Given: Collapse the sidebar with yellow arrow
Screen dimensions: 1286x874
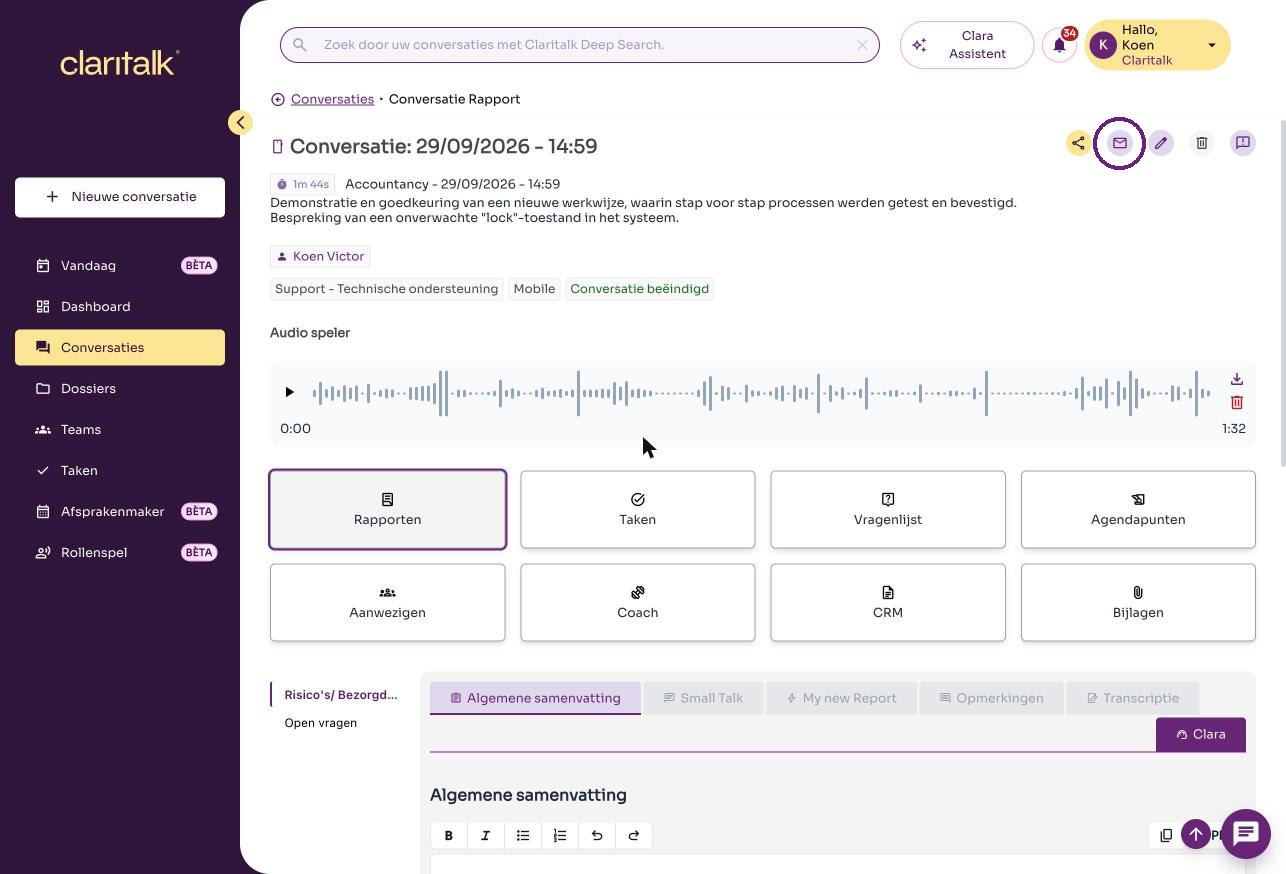Looking at the screenshot, I should pos(240,122).
